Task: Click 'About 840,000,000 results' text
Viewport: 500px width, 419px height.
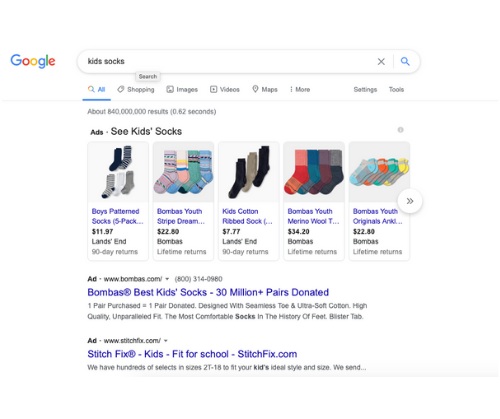Action: [128, 111]
